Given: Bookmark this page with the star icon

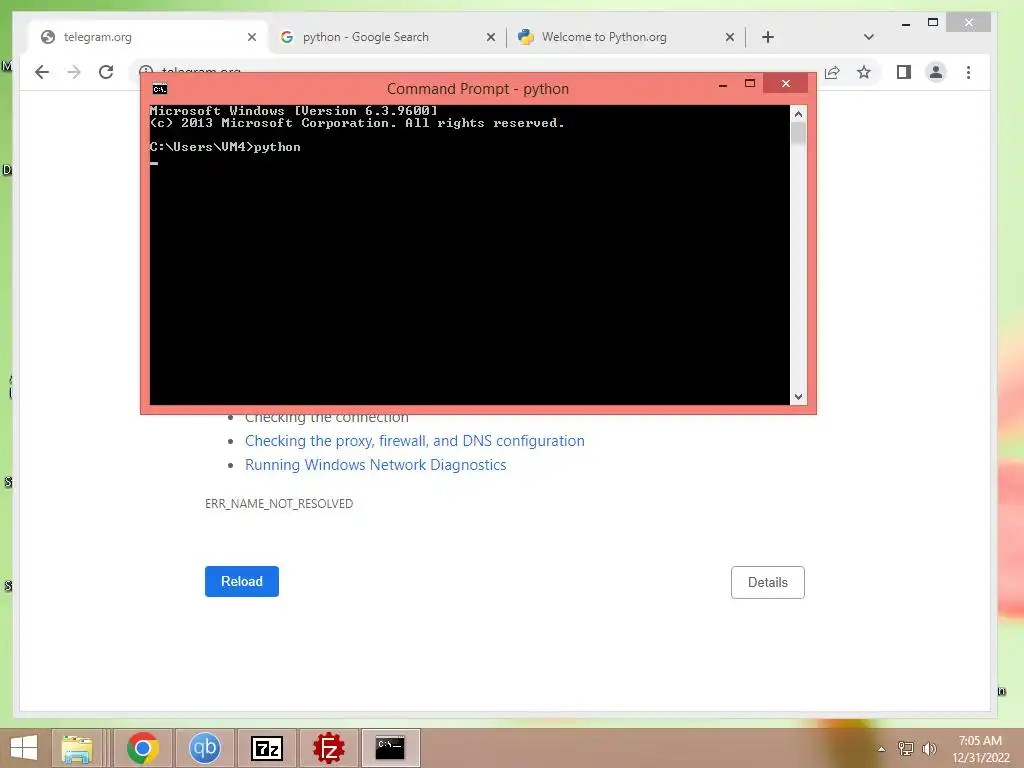Looking at the screenshot, I should pos(864,72).
